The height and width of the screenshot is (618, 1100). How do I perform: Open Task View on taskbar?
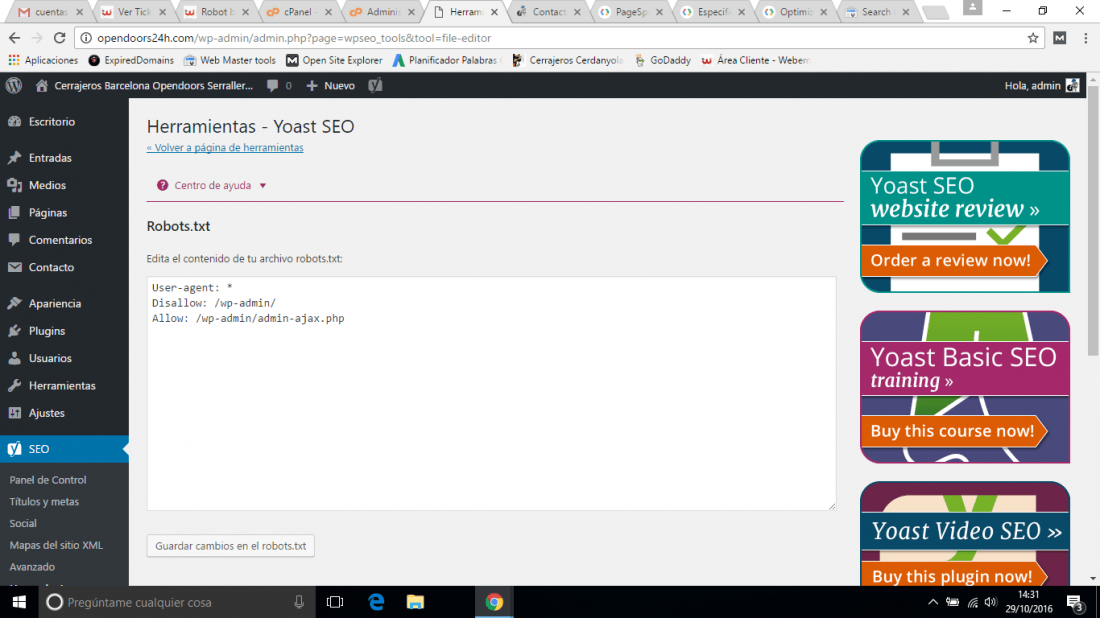[x=335, y=602]
